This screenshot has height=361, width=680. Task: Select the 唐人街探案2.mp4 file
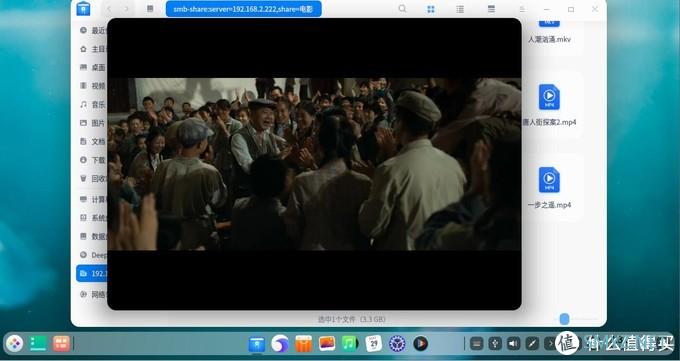pyautogui.click(x=549, y=105)
